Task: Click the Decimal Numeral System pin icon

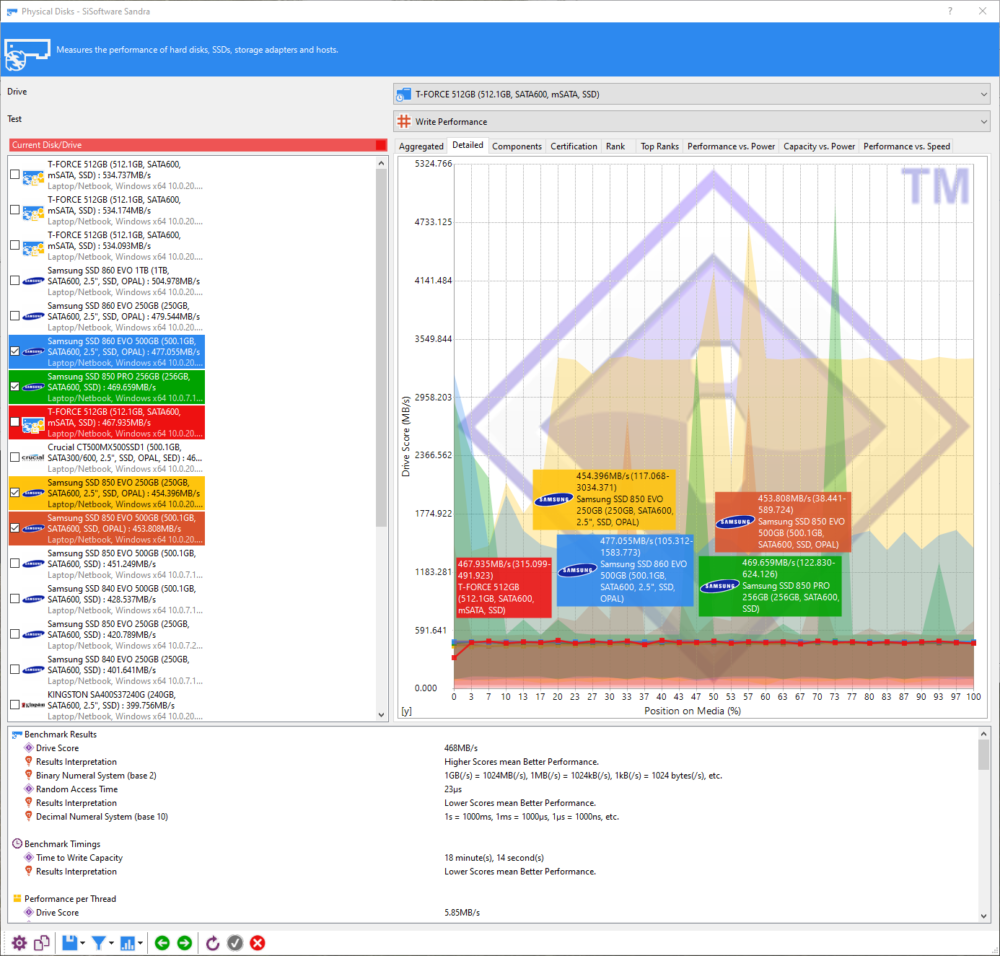Action: [29, 816]
